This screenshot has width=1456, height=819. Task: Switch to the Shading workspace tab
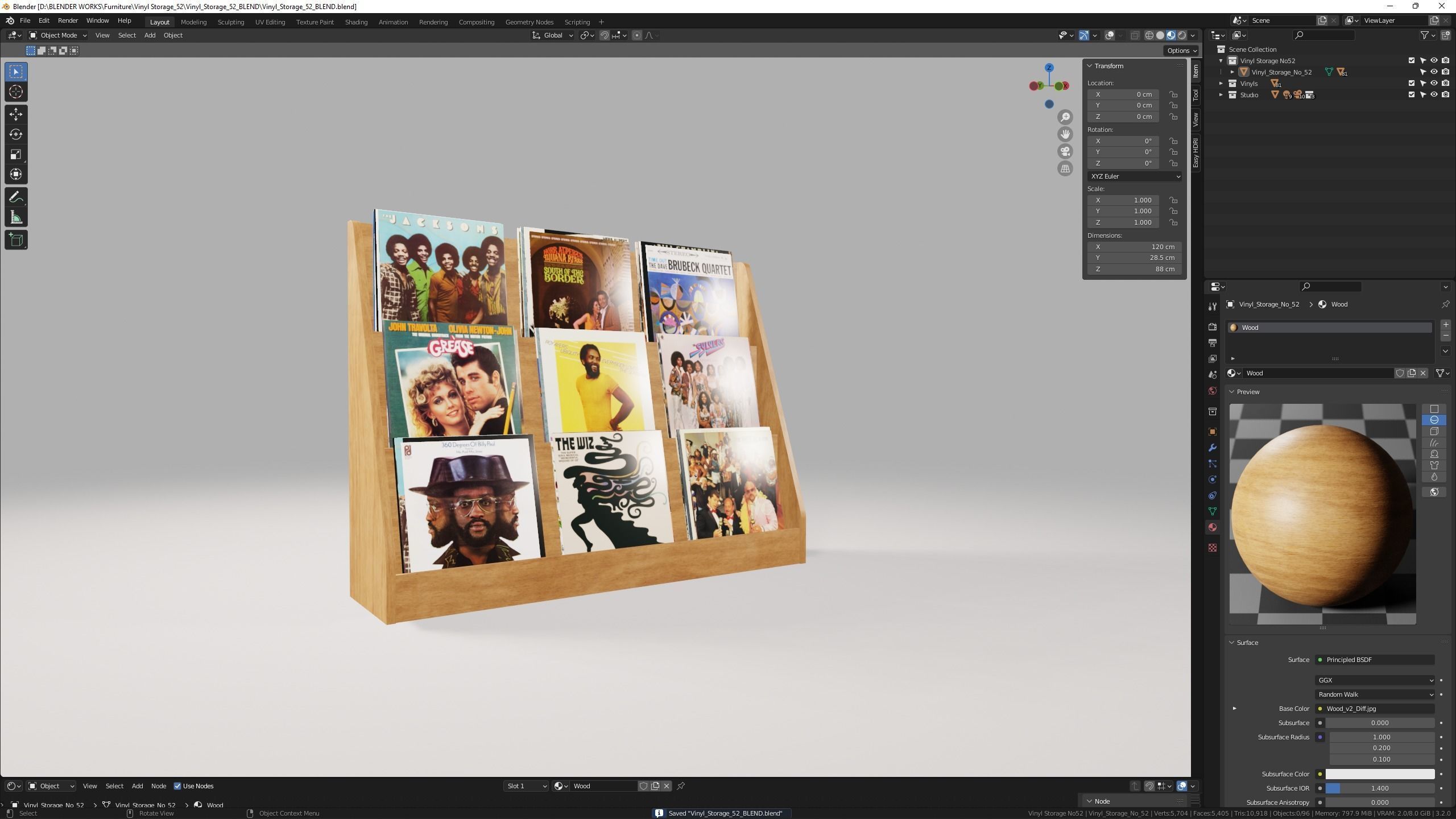(356, 22)
